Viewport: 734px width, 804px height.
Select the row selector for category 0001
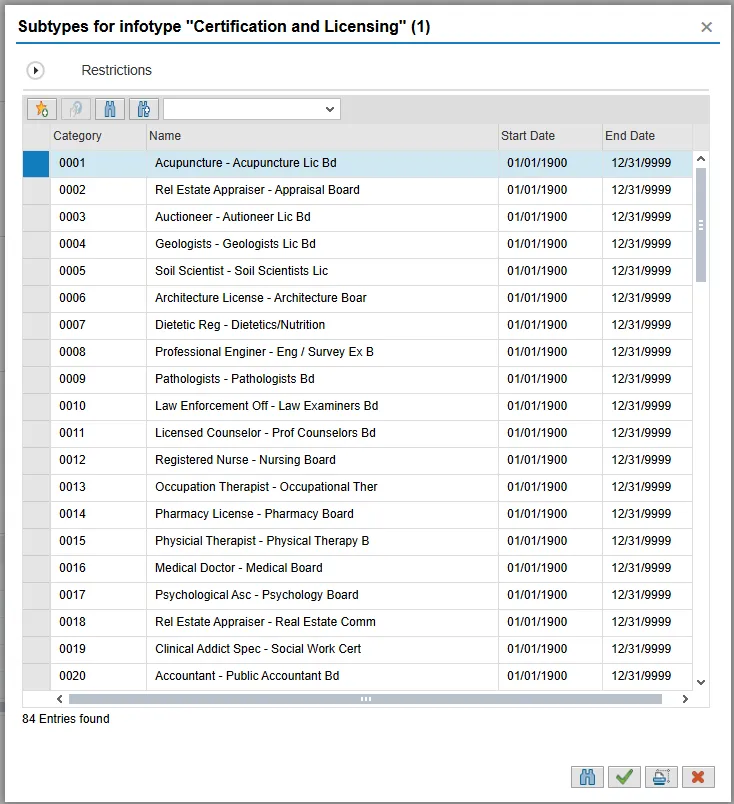(x=37, y=163)
